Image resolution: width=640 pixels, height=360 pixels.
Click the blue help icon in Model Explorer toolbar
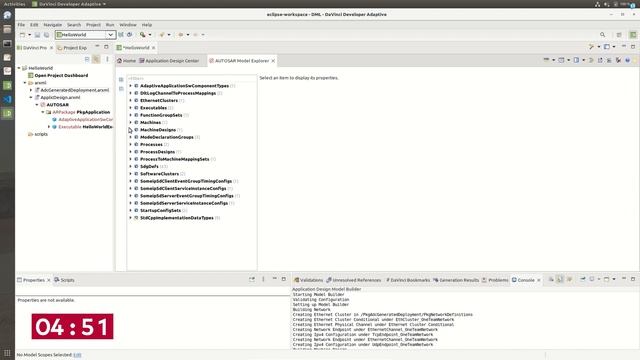[627, 60]
